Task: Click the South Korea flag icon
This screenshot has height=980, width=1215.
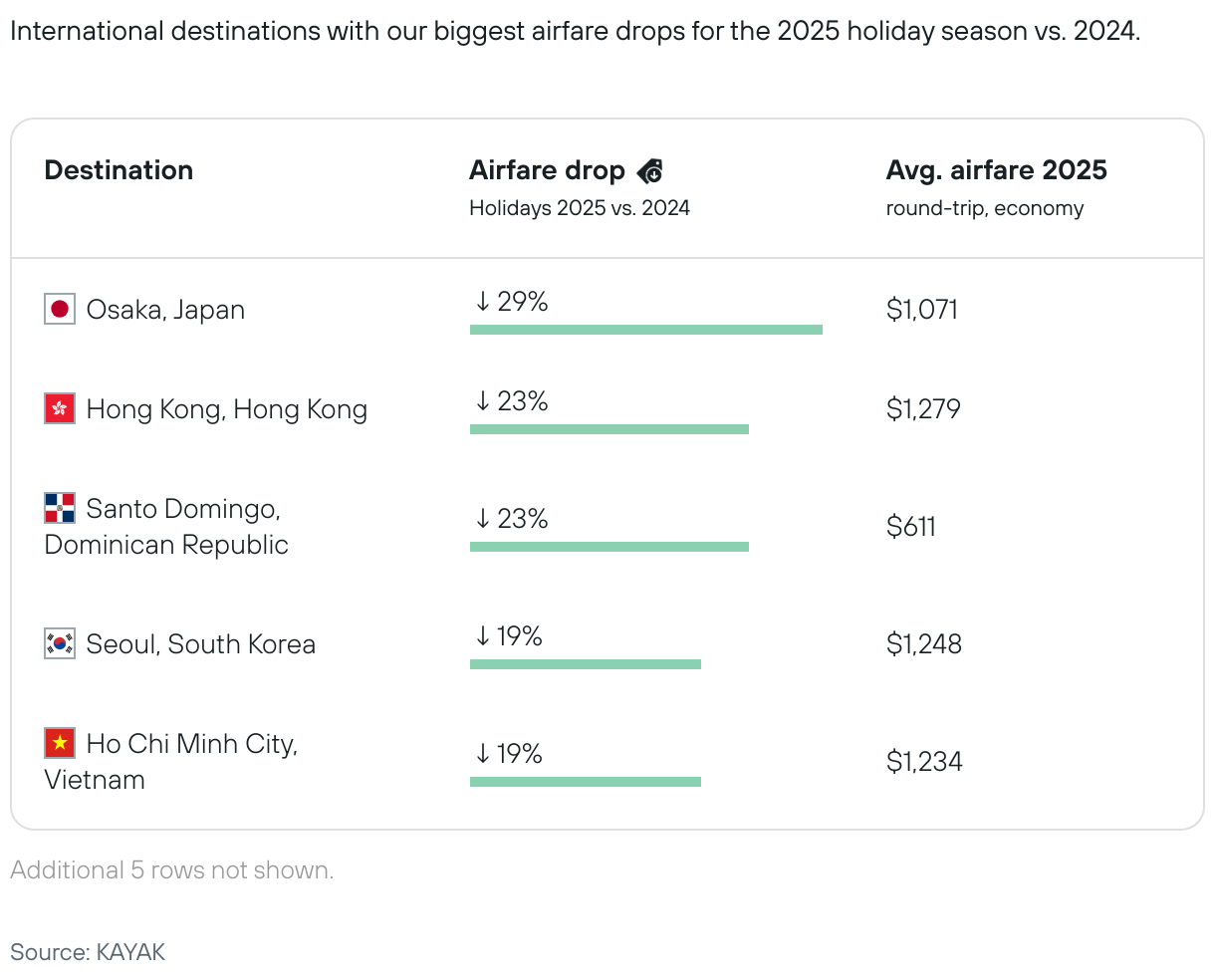Action: 60,644
